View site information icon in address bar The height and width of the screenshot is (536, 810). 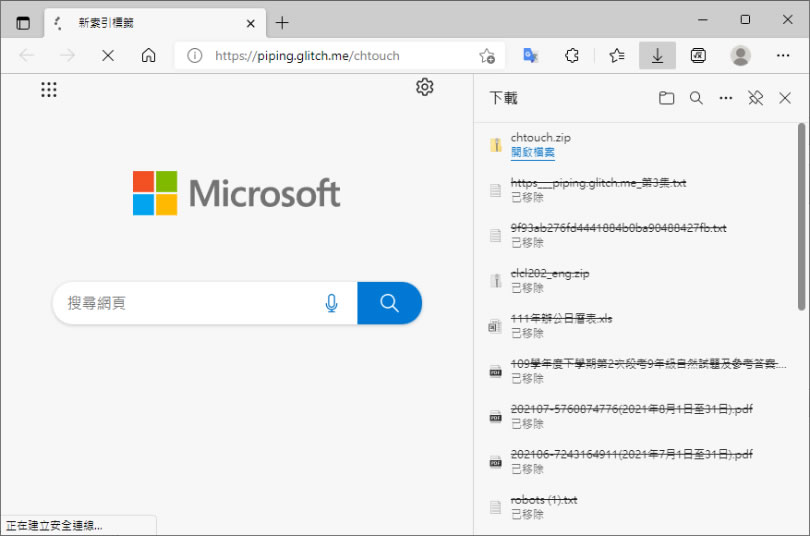click(194, 55)
